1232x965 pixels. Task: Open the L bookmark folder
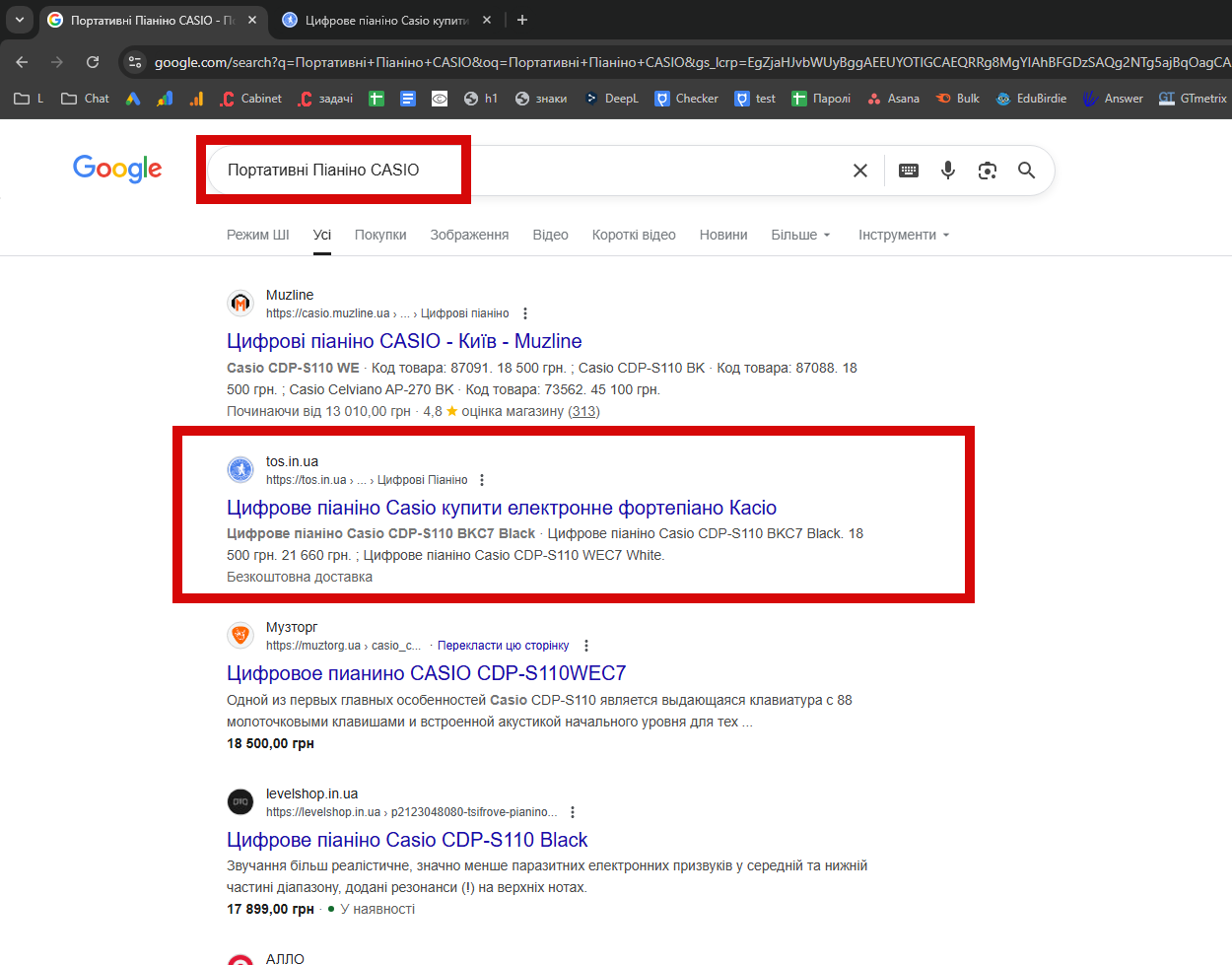point(29,99)
